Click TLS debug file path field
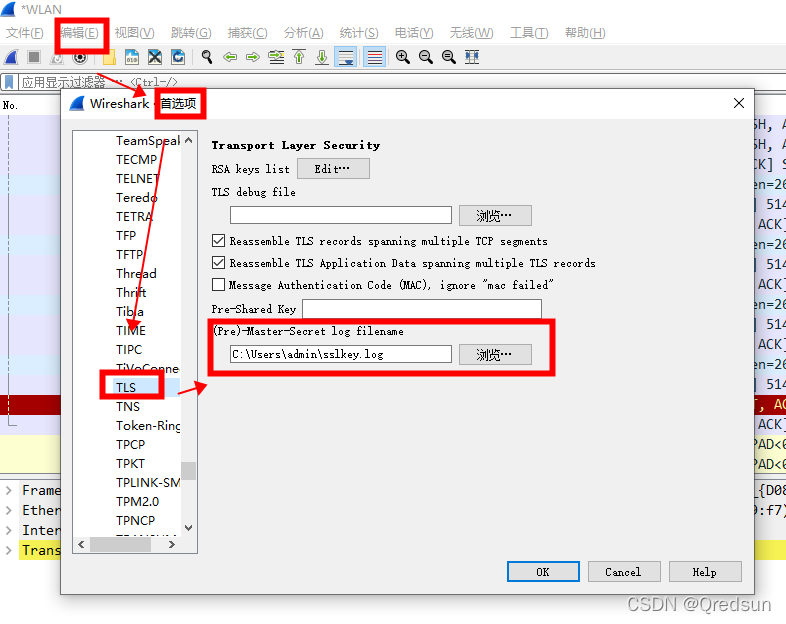 point(341,215)
